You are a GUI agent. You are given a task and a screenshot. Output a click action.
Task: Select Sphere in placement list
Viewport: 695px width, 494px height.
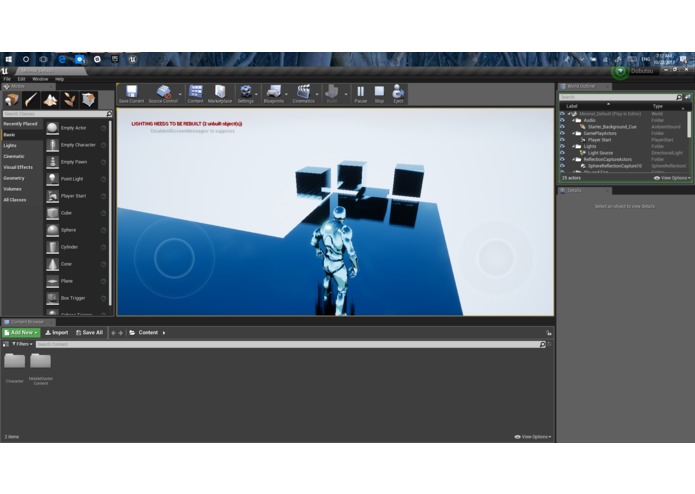(x=76, y=230)
